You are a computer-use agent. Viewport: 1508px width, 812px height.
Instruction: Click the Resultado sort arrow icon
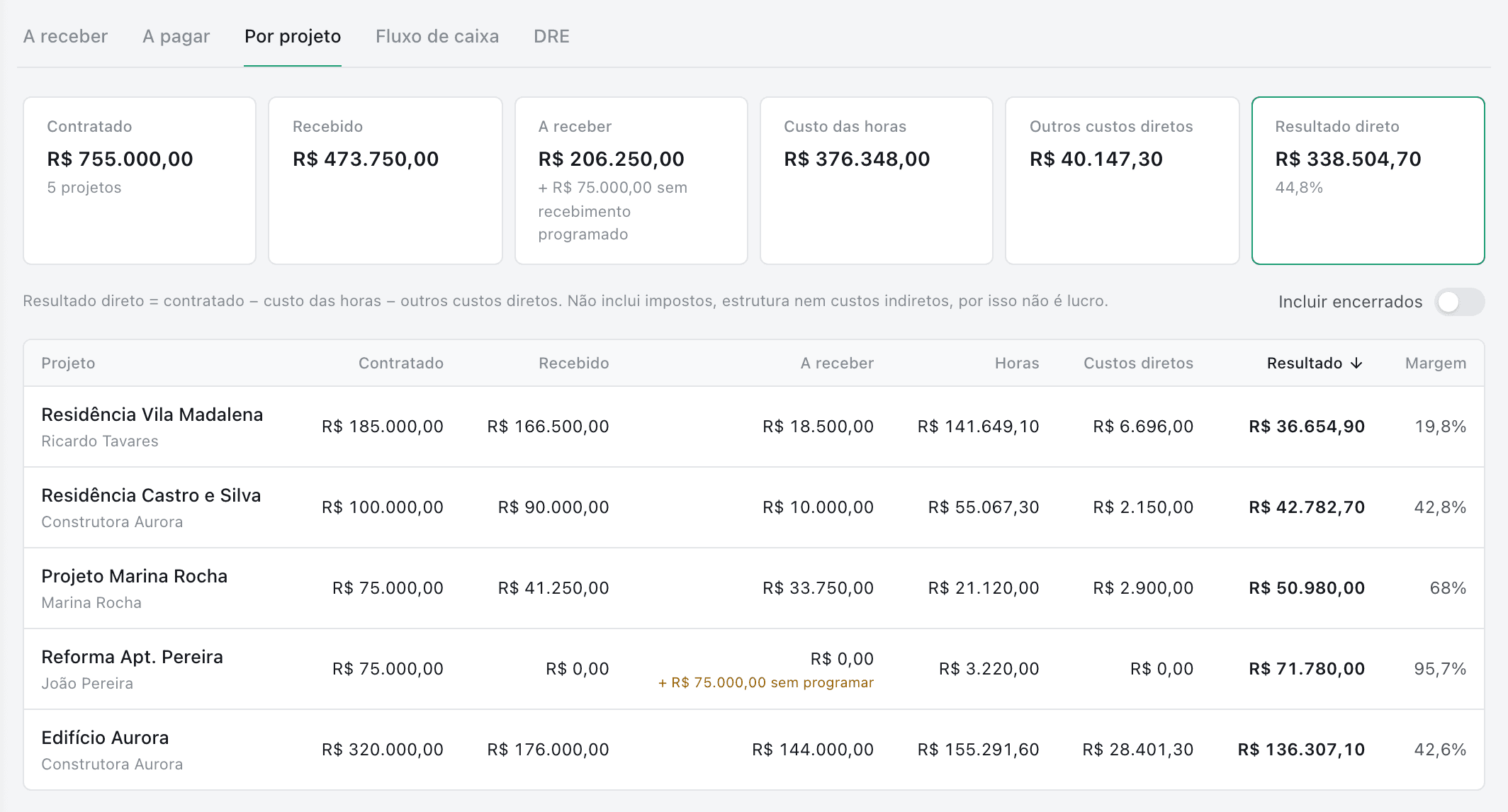pos(1356,363)
